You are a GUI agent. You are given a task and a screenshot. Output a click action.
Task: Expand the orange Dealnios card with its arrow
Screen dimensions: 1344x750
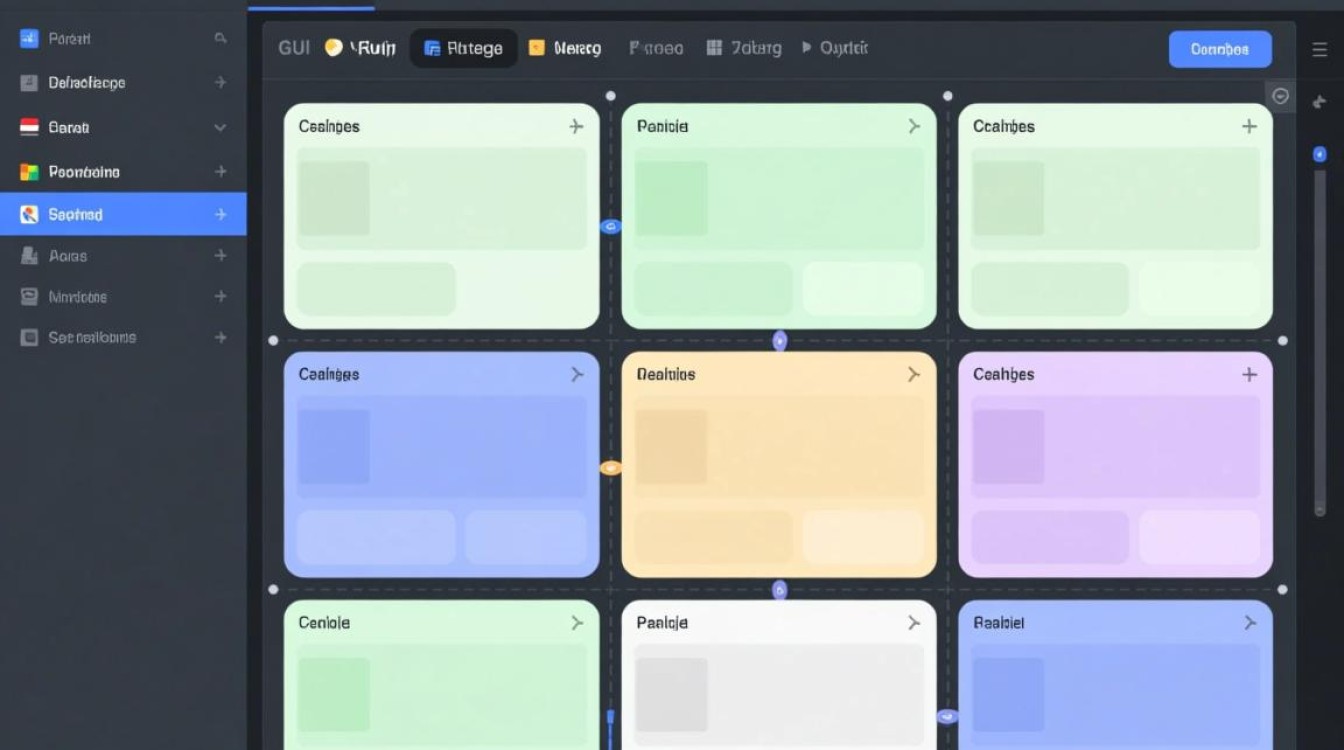tap(913, 374)
